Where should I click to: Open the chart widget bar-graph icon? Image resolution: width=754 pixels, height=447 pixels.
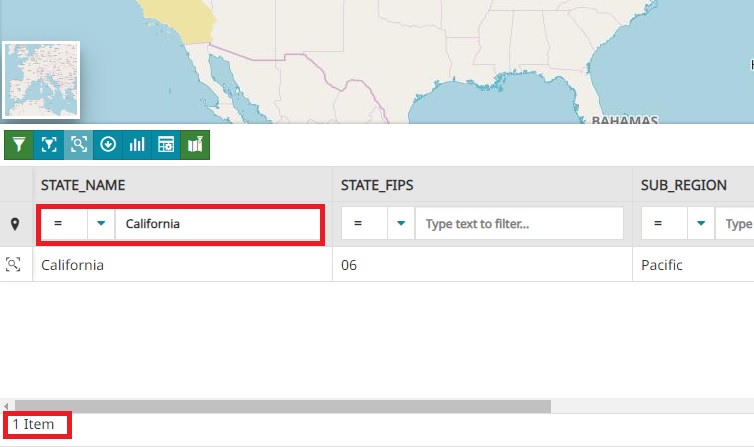(x=137, y=145)
